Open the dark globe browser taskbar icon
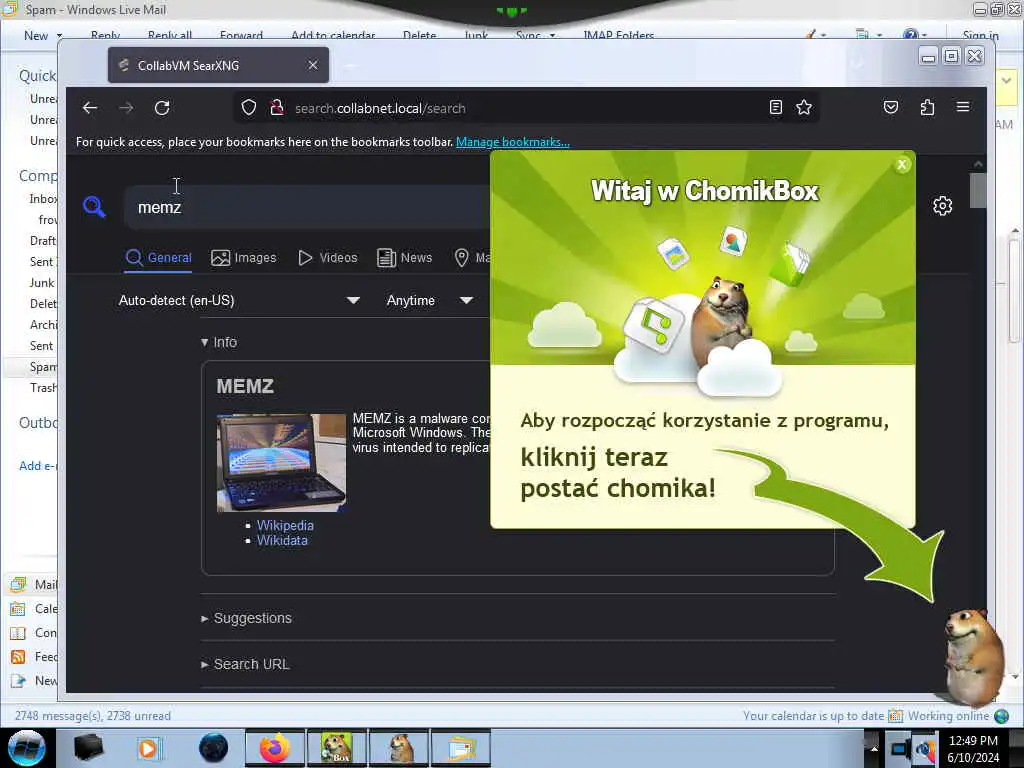This screenshot has width=1024, height=768. (x=214, y=748)
